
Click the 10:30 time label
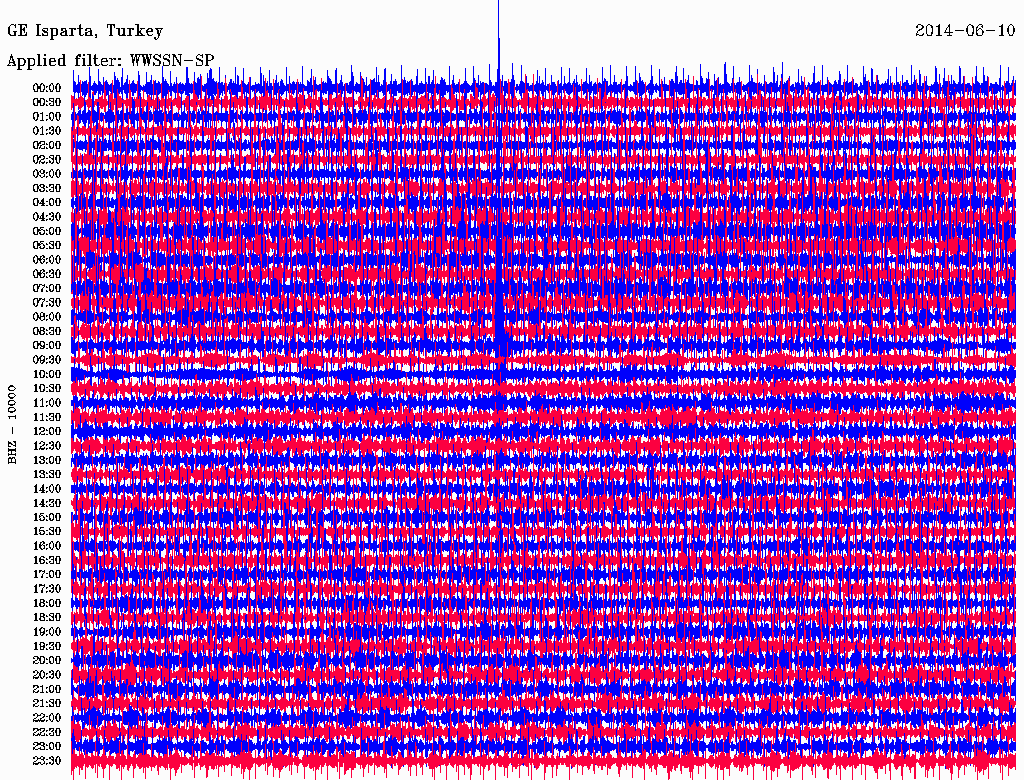47,389
